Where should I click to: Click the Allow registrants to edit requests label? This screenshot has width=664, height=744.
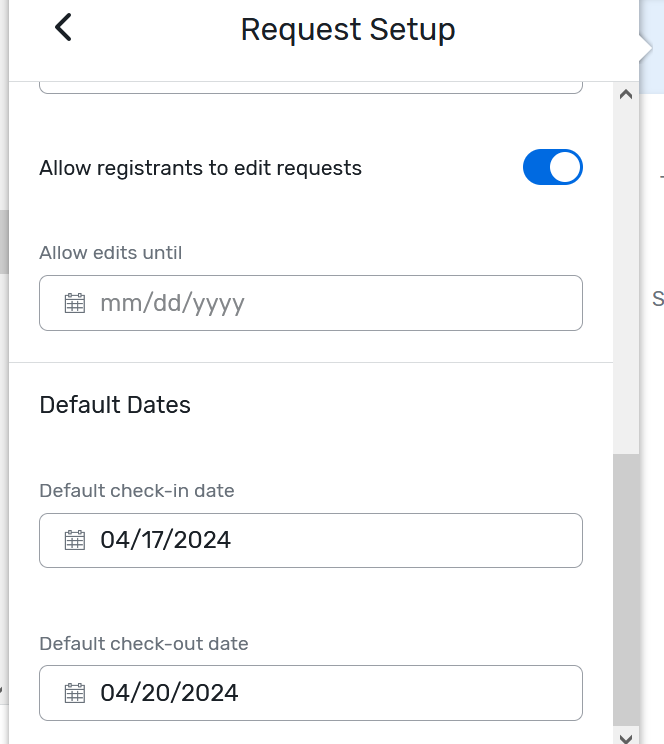(x=200, y=168)
